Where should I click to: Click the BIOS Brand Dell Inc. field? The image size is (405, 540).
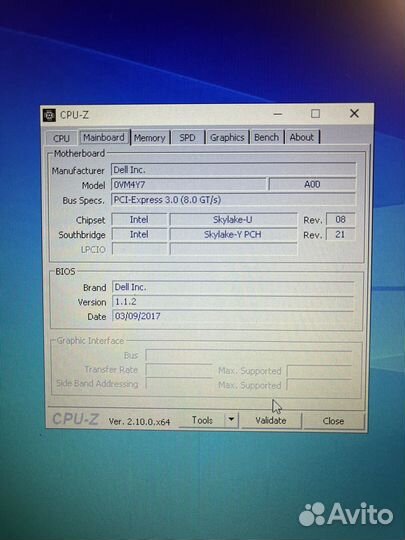pyautogui.click(x=233, y=287)
